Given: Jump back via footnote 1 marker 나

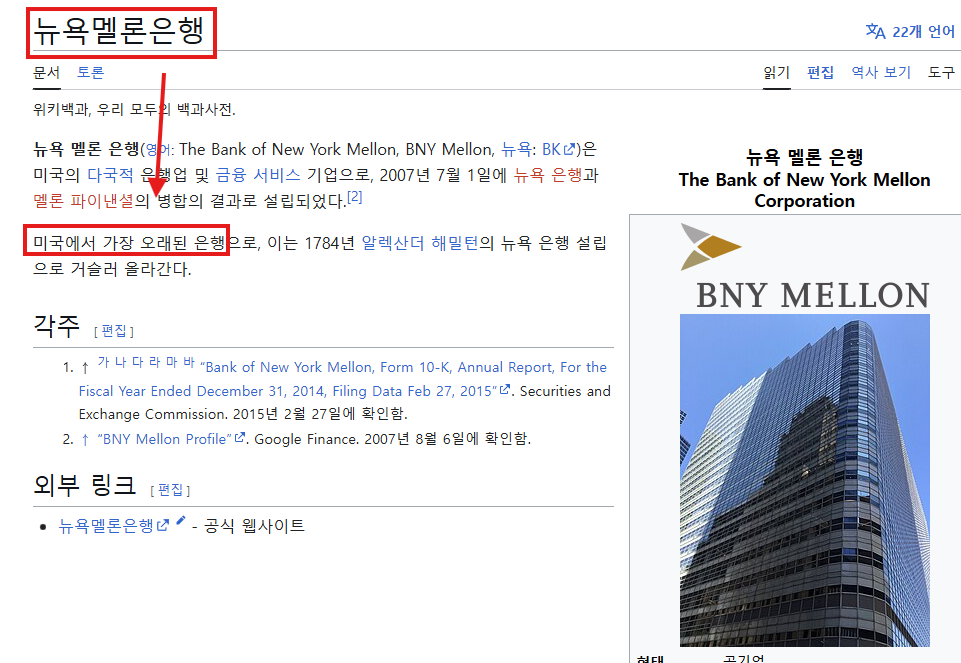Looking at the screenshot, I should point(121,362).
